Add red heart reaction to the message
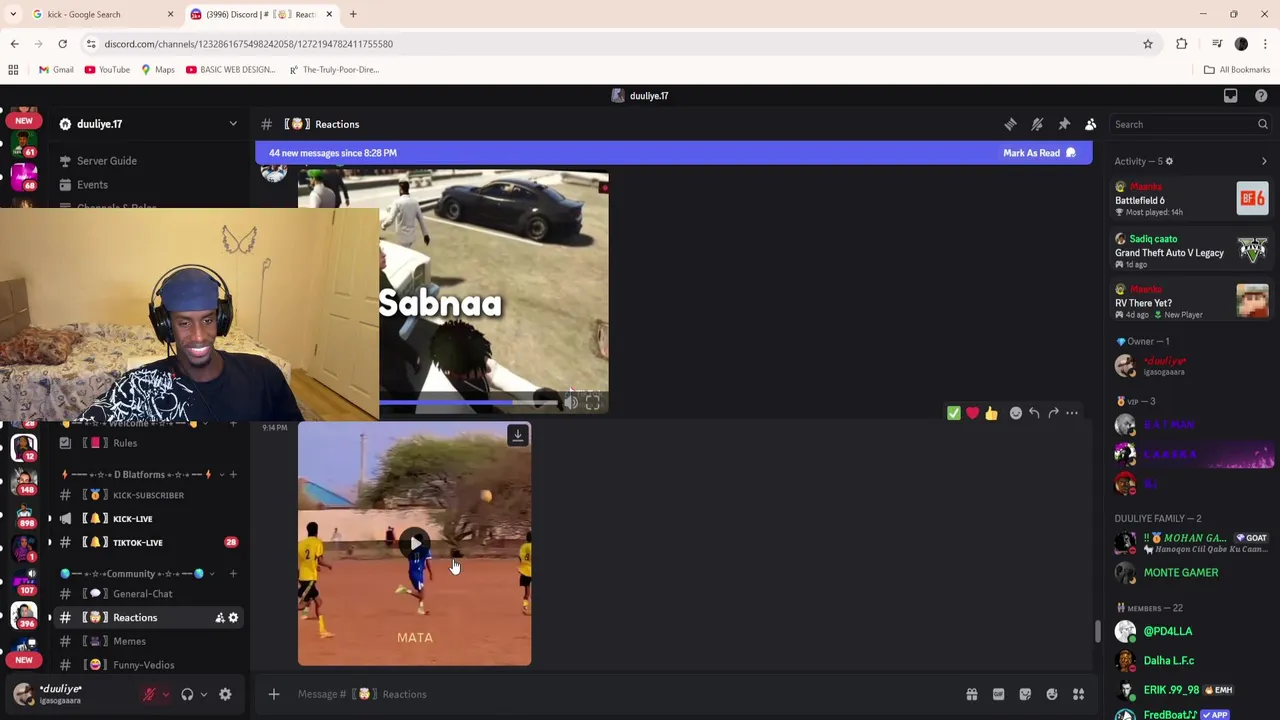 coord(972,413)
